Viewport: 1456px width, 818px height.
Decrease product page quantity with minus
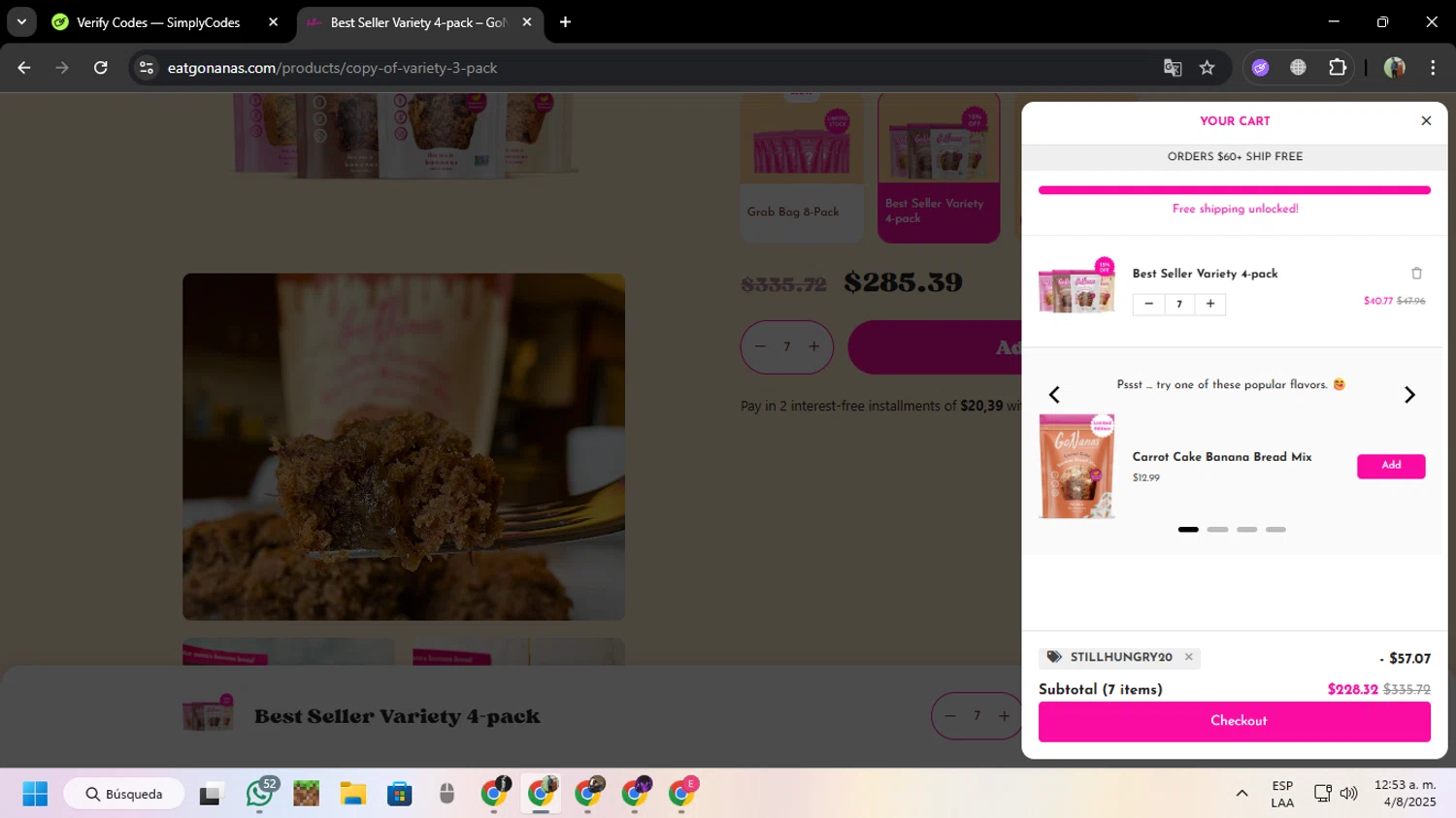[760, 346]
